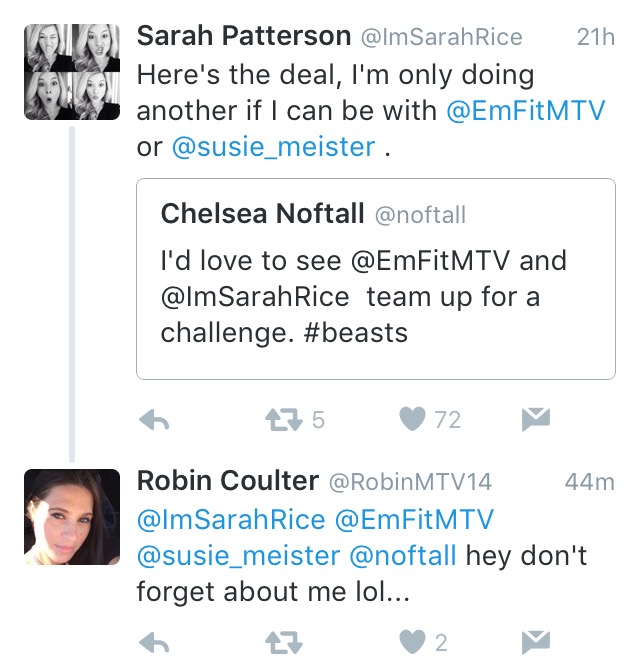Open Robin Coulter's display name
The height and width of the screenshot is (665, 640).
(228, 481)
